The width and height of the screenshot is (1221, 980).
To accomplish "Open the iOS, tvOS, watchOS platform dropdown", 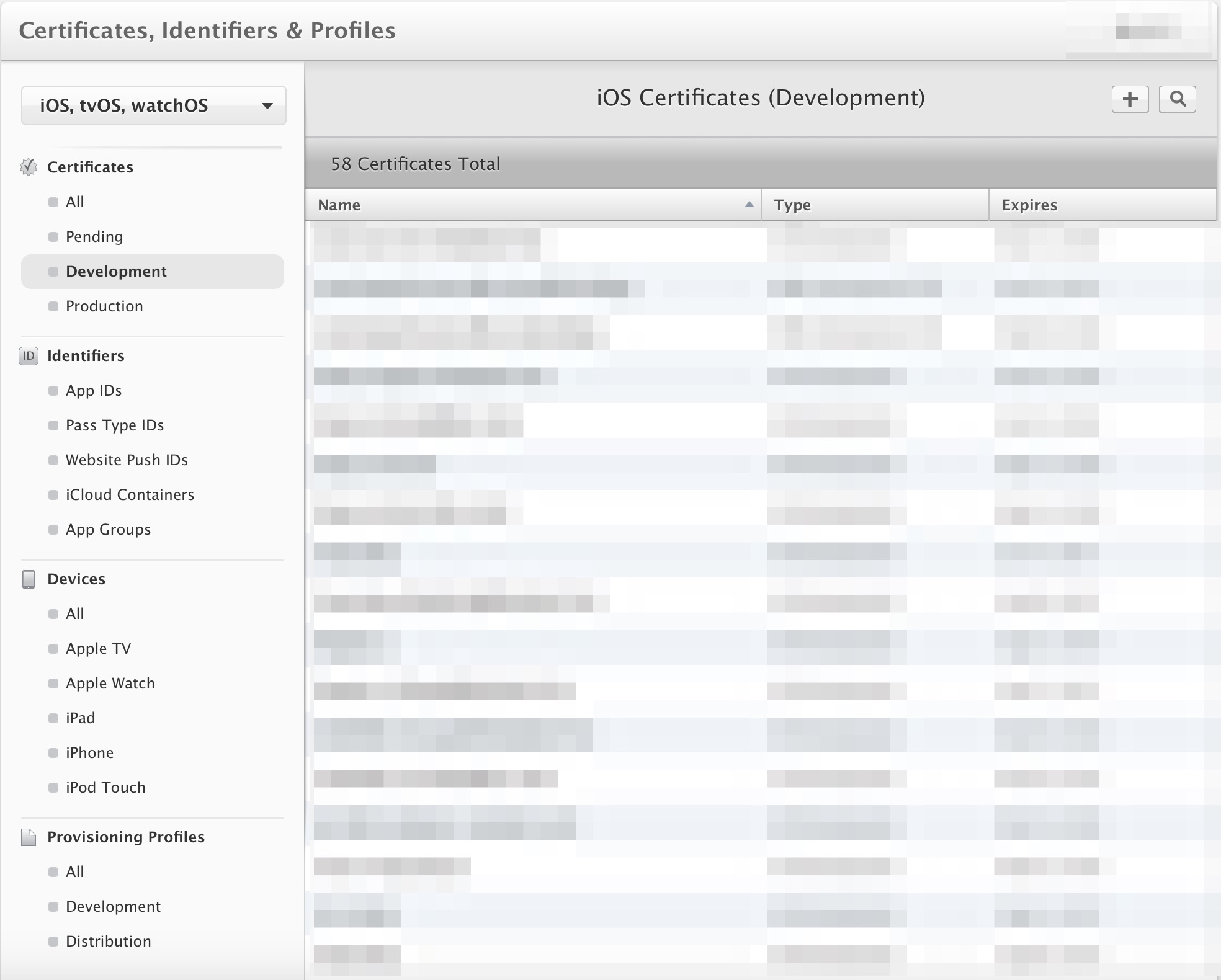I will pyautogui.click(x=153, y=105).
